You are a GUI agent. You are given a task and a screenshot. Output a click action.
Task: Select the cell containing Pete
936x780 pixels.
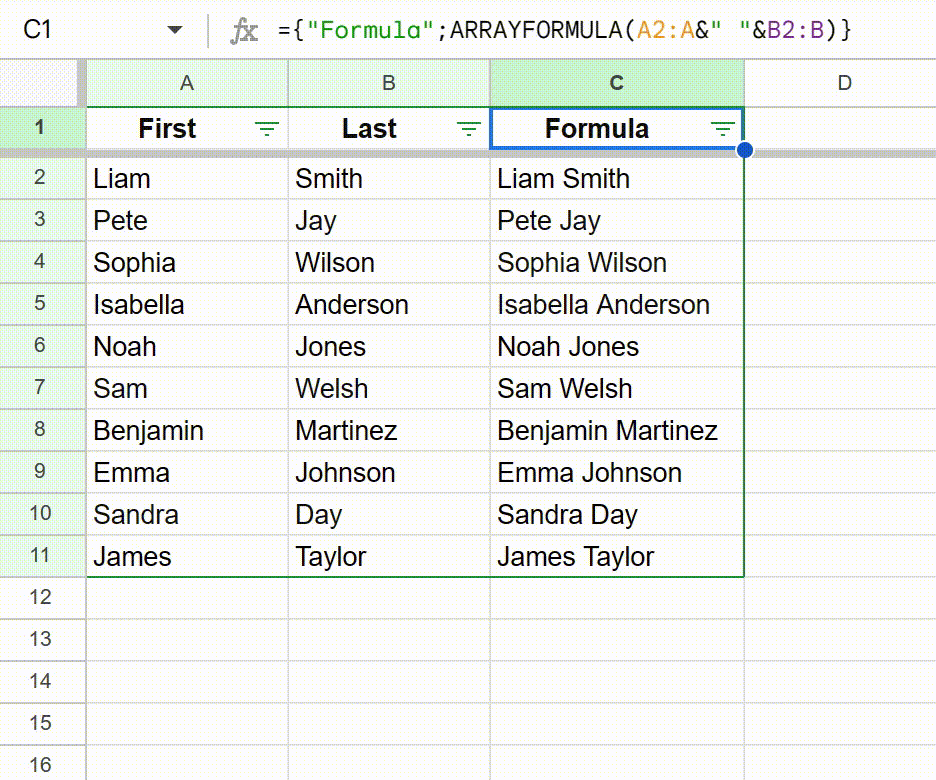click(187, 220)
